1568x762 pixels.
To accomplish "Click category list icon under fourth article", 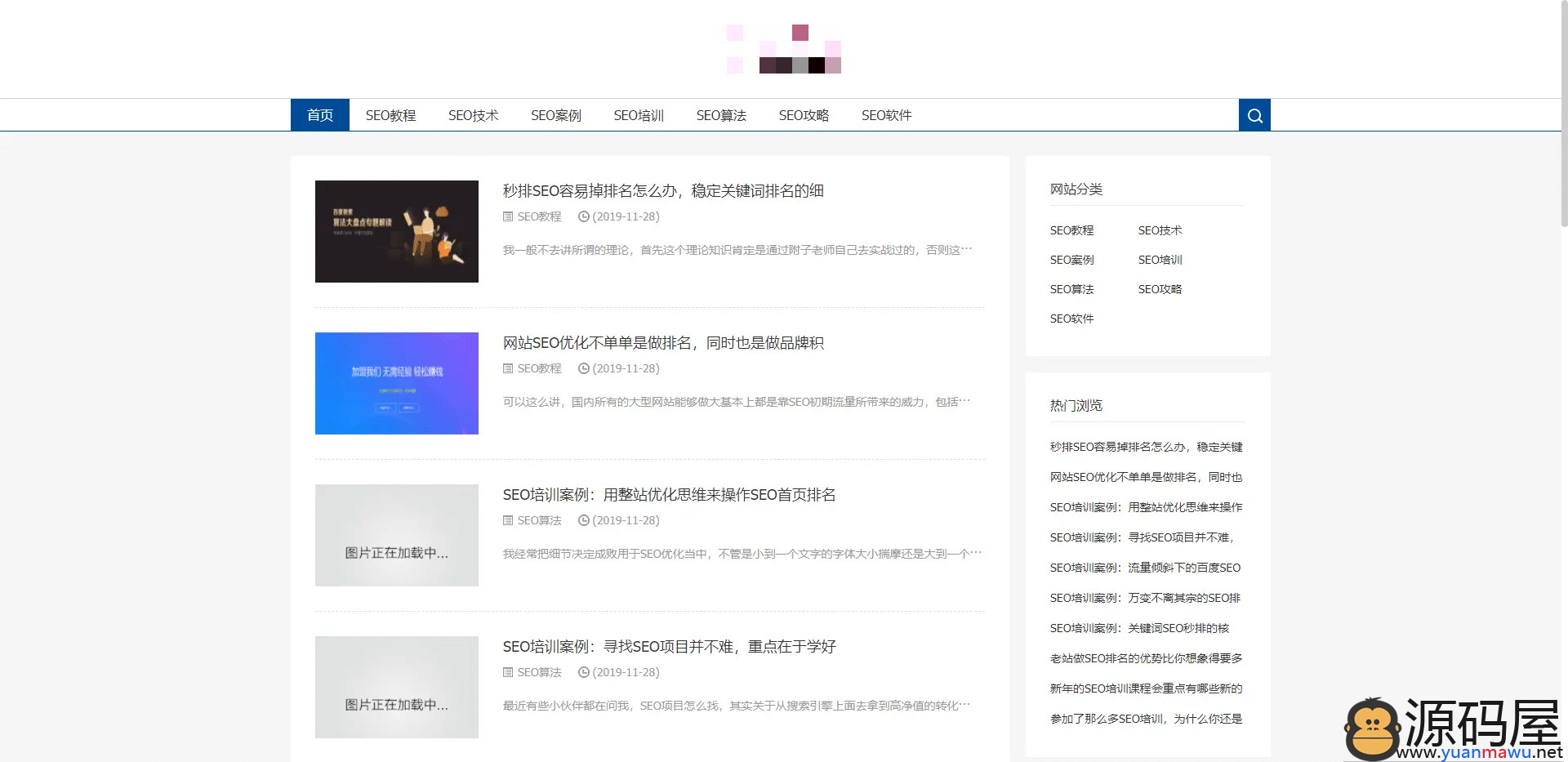I will click(x=508, y=672).
